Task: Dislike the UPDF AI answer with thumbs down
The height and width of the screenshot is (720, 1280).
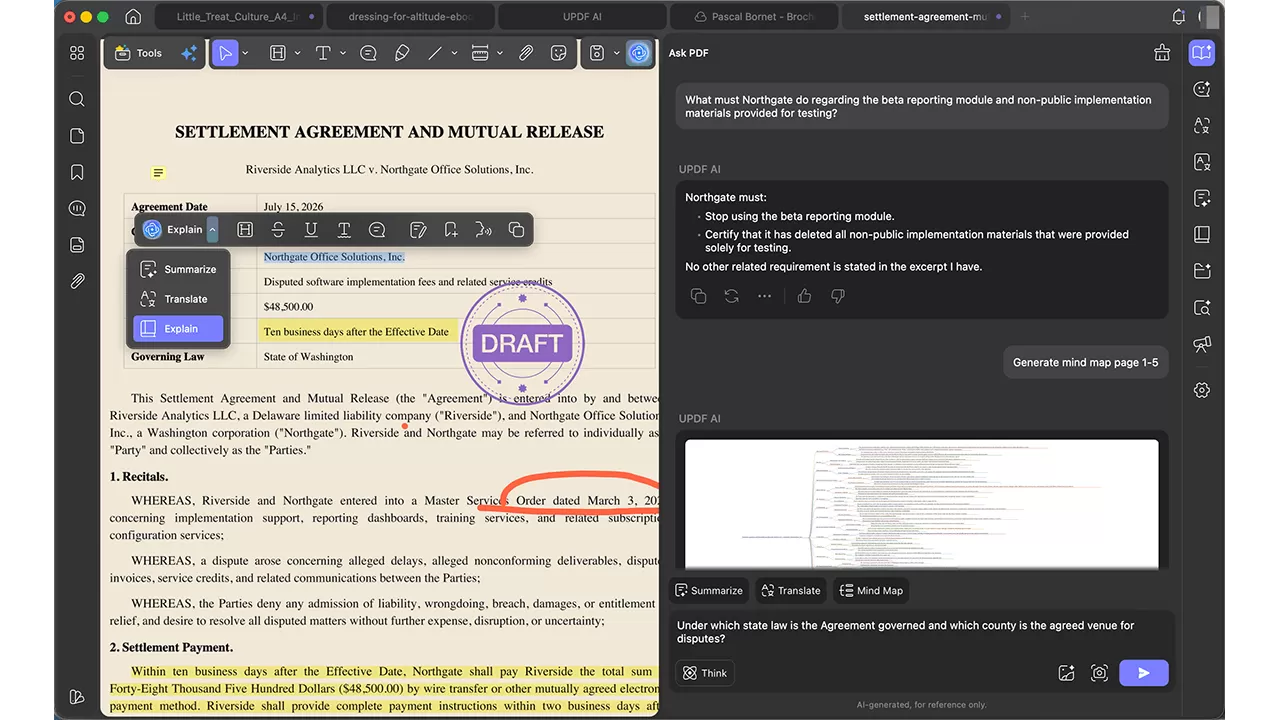Action: click(x=838, y=296)
